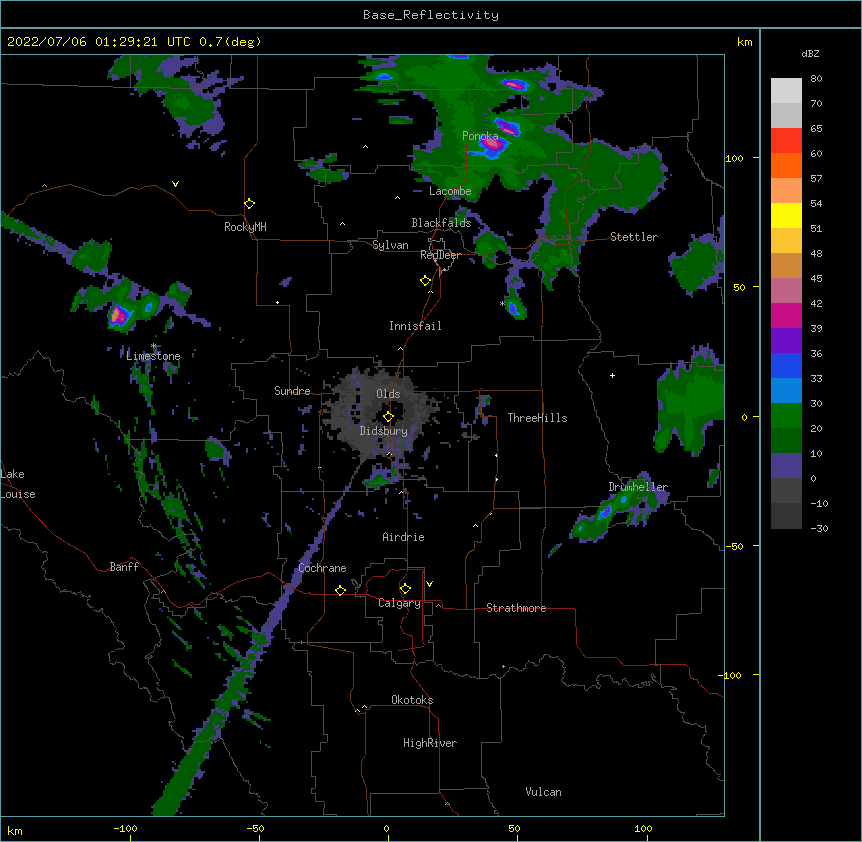Pick the bright green 20-30 dBZ legend swatch
The height and width of the screenshot is (842, 862).
click(786, 416)
